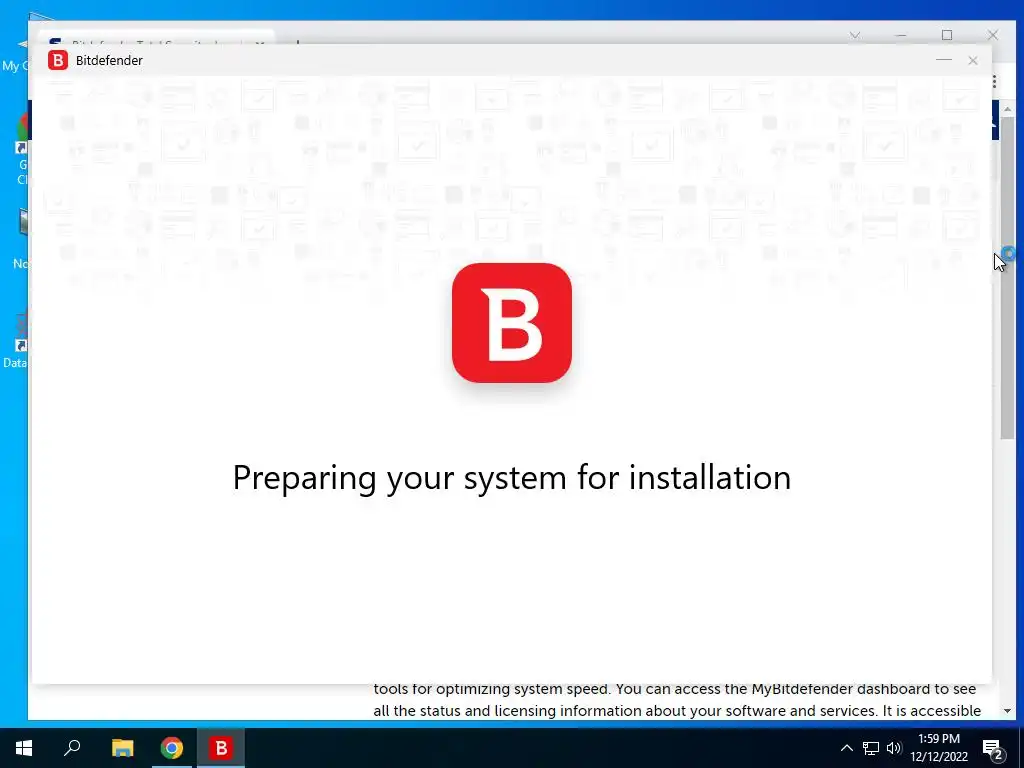Open the volume speaker tray icon
1024x768 pixels.
tap(894, 748)
